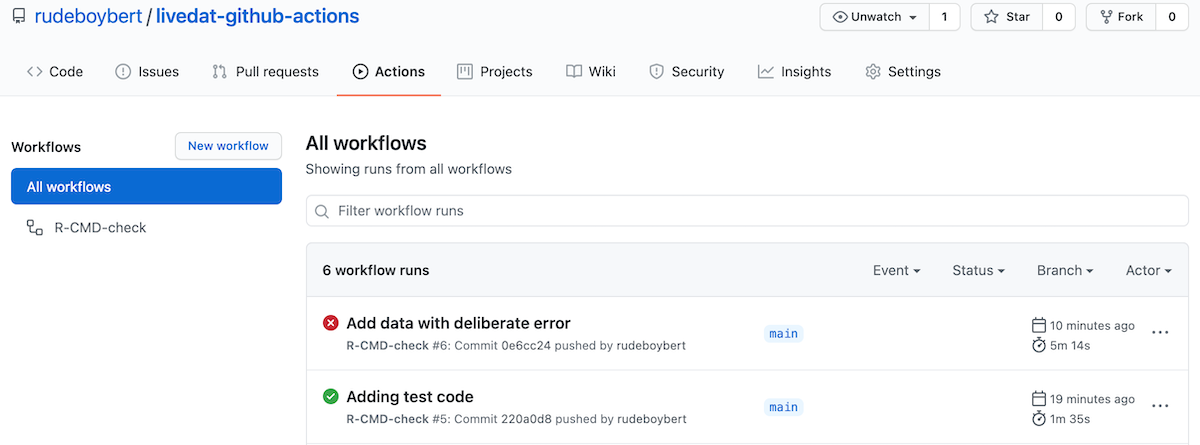The width and height of the screenshot is (1200, 445).
Task: Open the Event filter dropdown
Action: pos(896,270)
